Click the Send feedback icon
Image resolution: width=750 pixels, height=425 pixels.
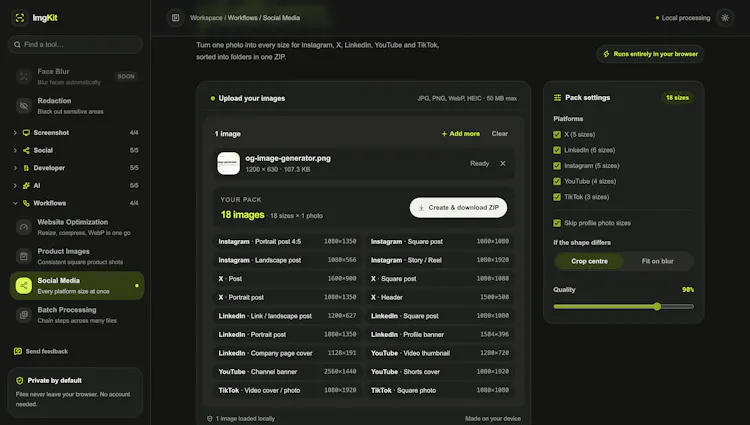tap(18, 351)
